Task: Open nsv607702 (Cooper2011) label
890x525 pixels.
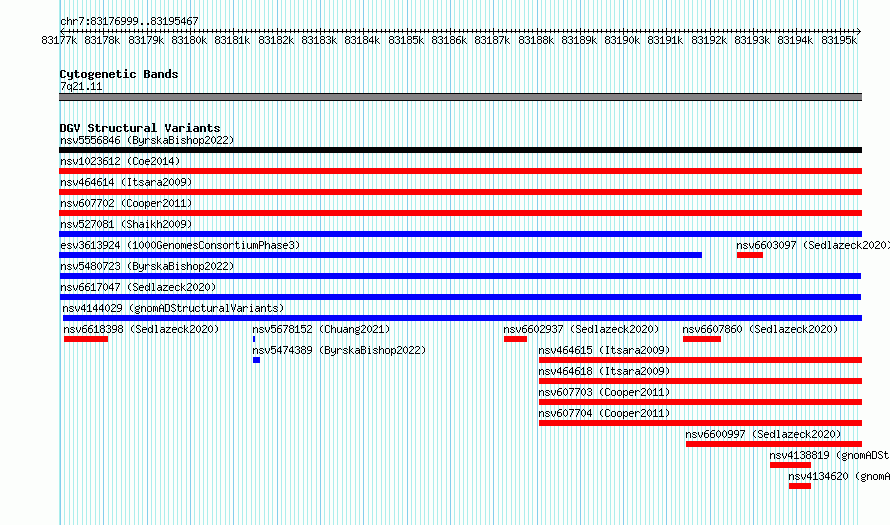Action: point(126,203)
